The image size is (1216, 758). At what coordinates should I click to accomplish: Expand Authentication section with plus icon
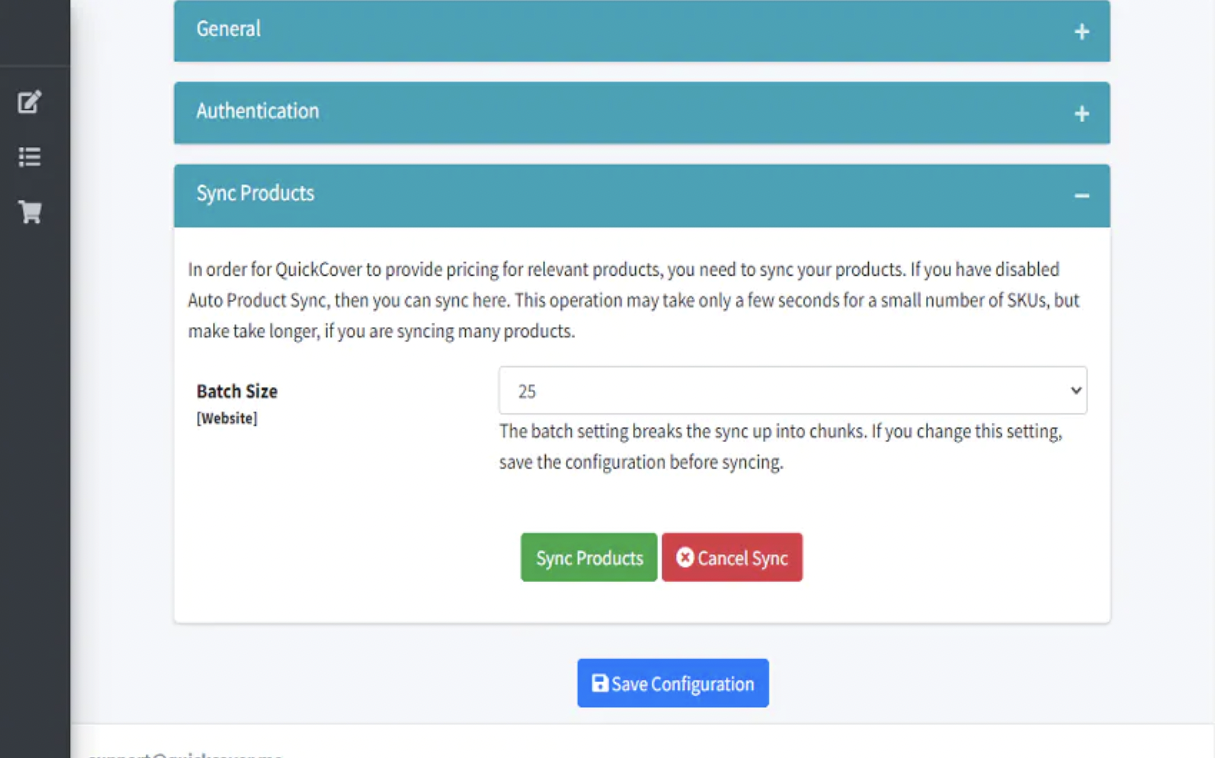[x=1081, y=114]
